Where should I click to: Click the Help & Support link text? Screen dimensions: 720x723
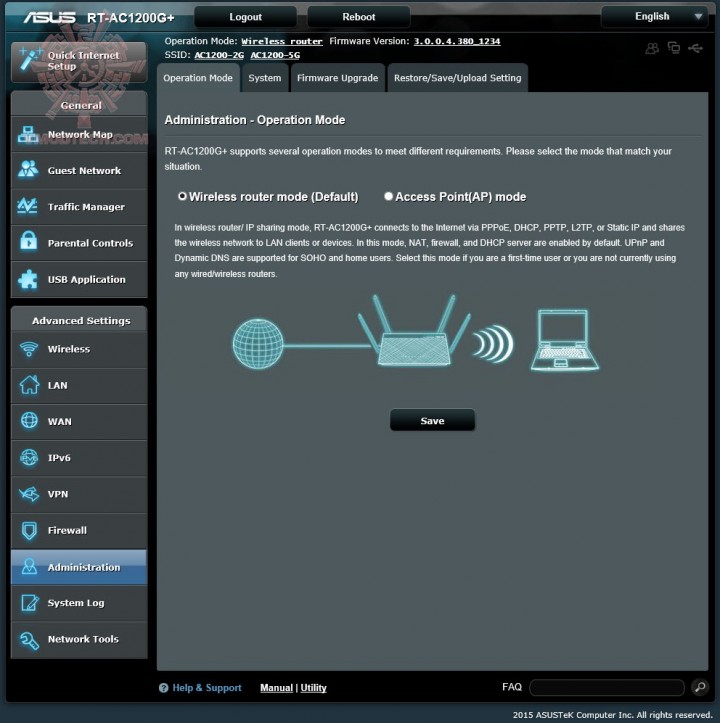pos(207,687)
